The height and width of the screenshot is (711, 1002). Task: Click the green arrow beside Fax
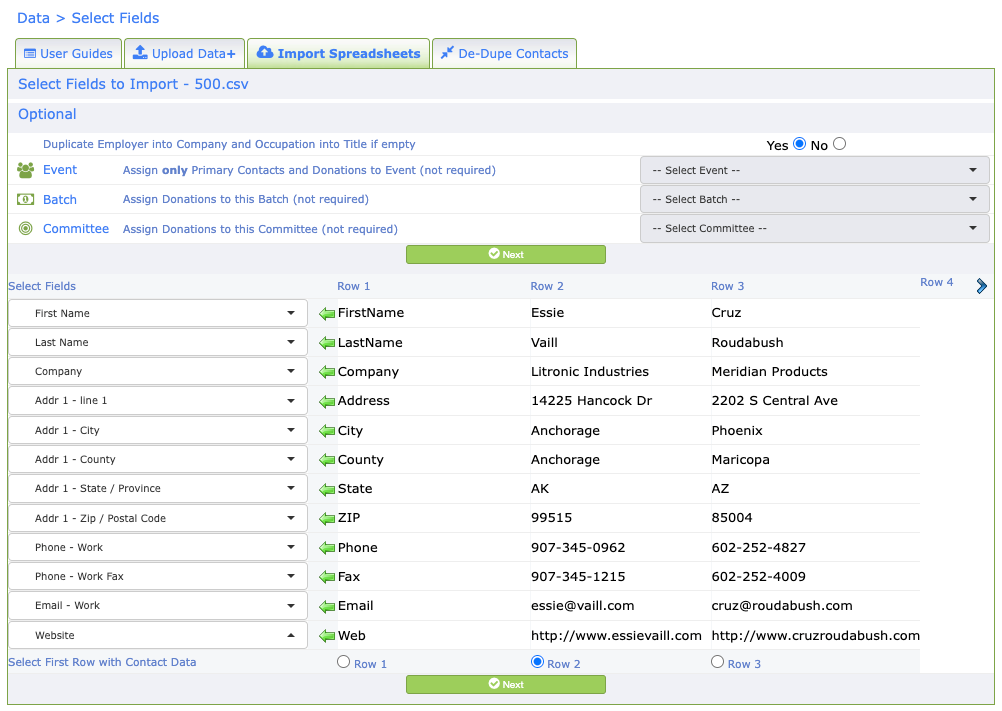pyautogui.click(x=327, y=577)
